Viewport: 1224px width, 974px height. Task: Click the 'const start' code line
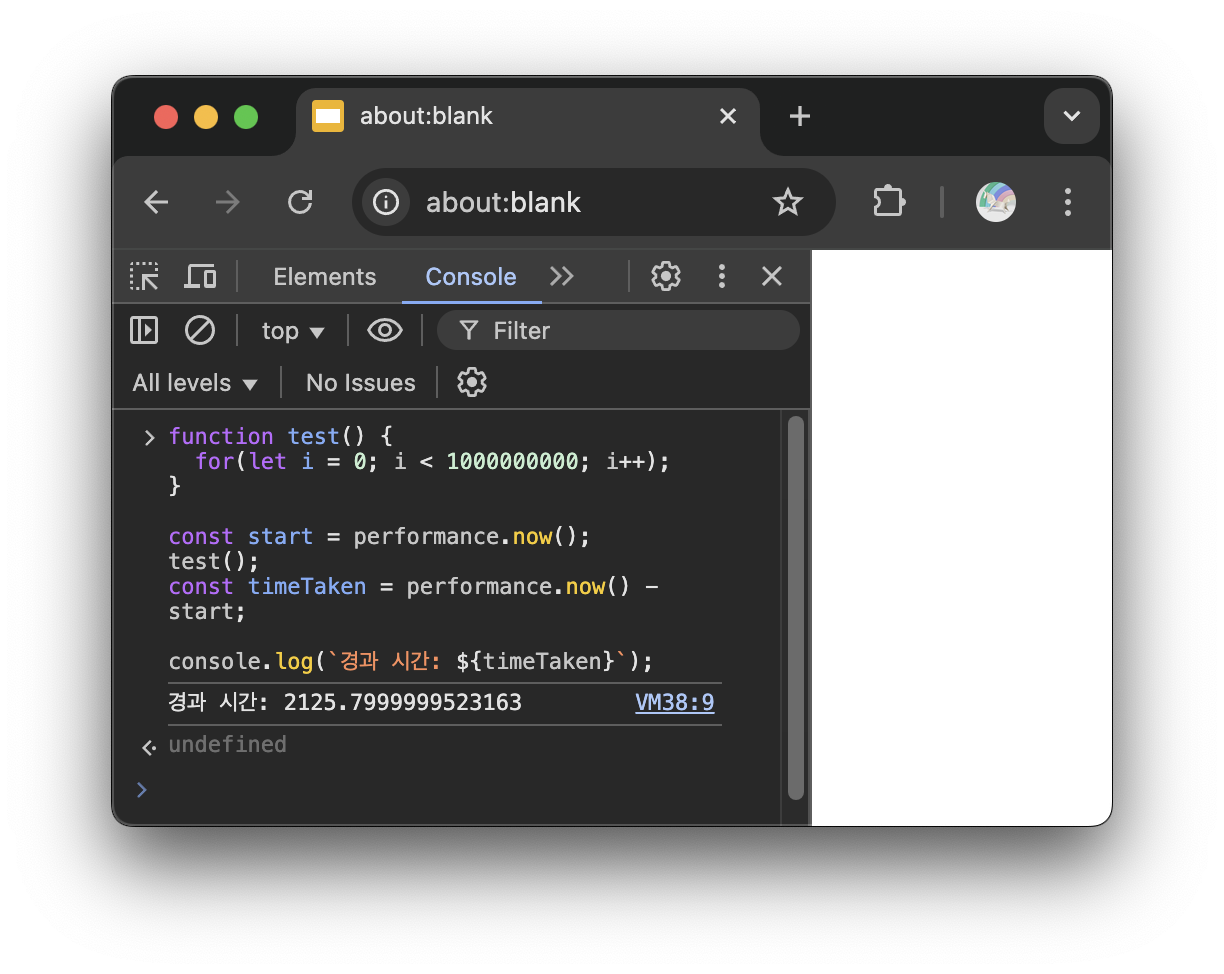(x=380, y=536)
